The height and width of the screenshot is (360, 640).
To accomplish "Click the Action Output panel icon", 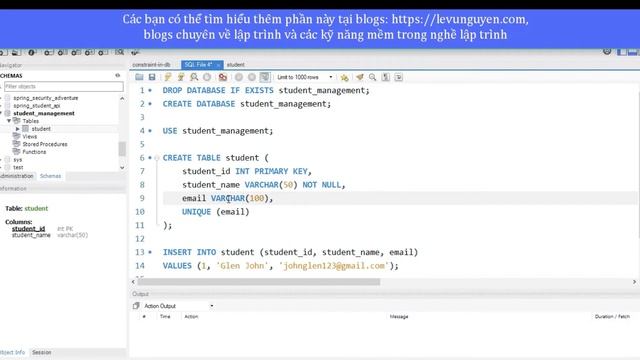I will point(136,306).
